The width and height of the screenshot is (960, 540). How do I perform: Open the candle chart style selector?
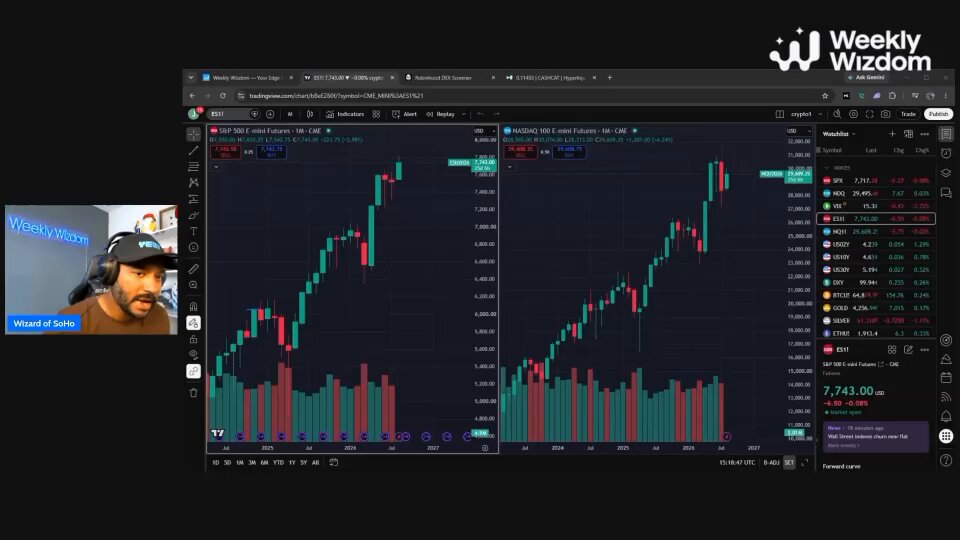[310, 114]
